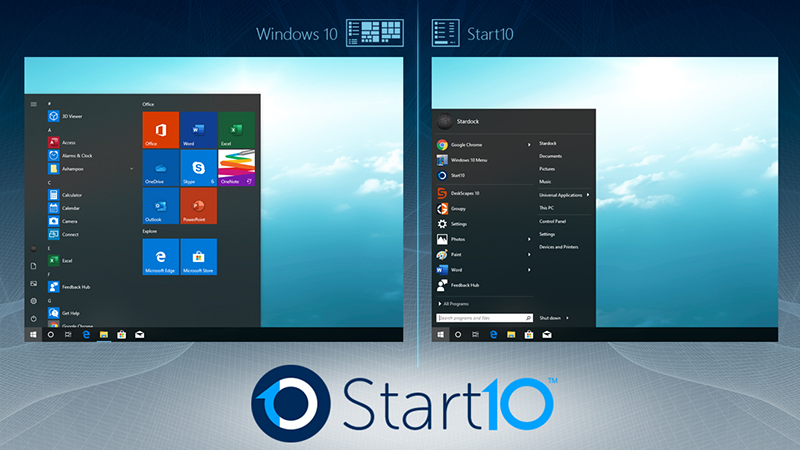Open the OneNote tile
This screenshot has width=800, height=450.
pos(236,168)
